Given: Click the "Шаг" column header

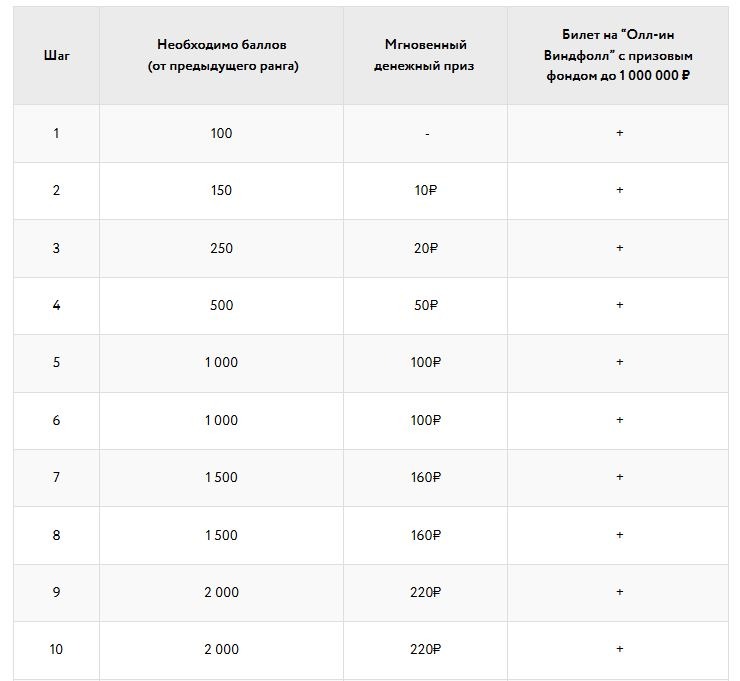Looking at the screenshot, I should pyautogui.click(x=57, y=55).
